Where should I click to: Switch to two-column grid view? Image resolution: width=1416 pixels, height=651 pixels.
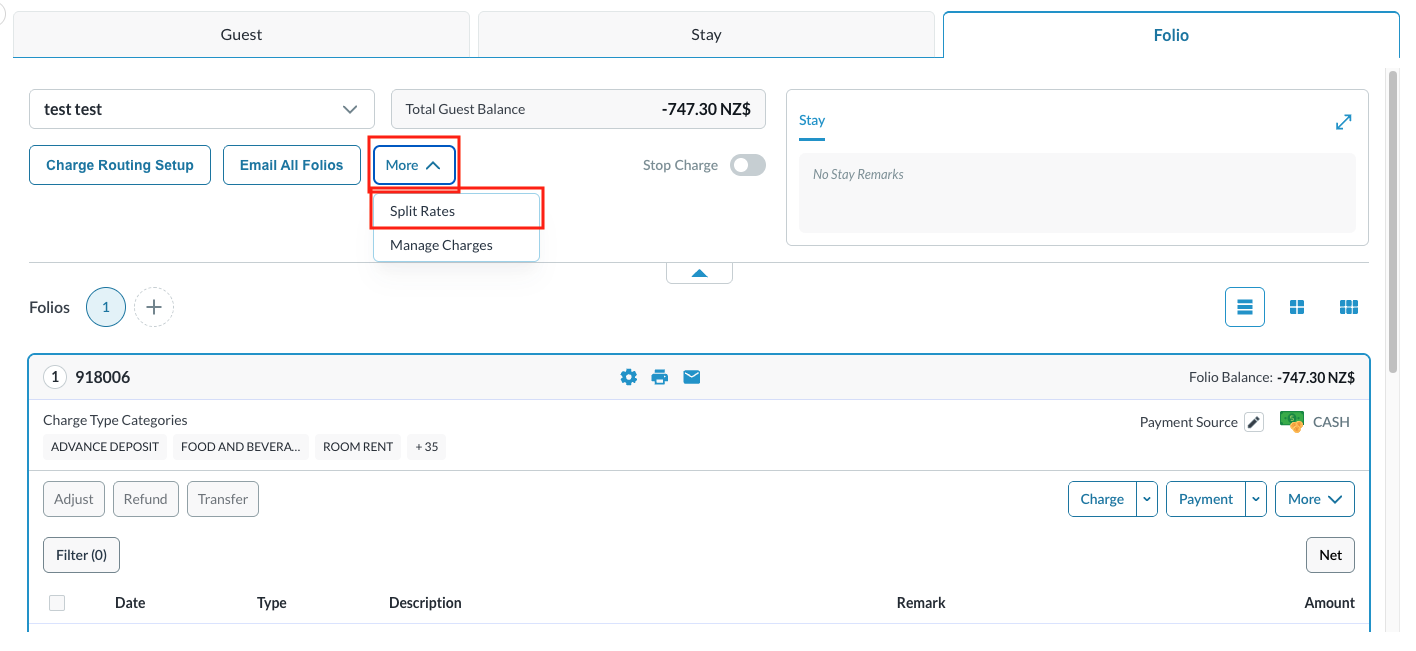[1297, 307]
